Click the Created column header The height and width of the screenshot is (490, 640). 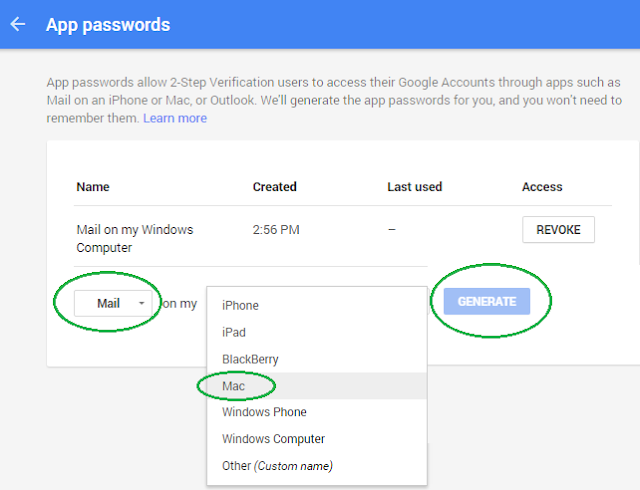pyautogui.click(x=274, y=187)
